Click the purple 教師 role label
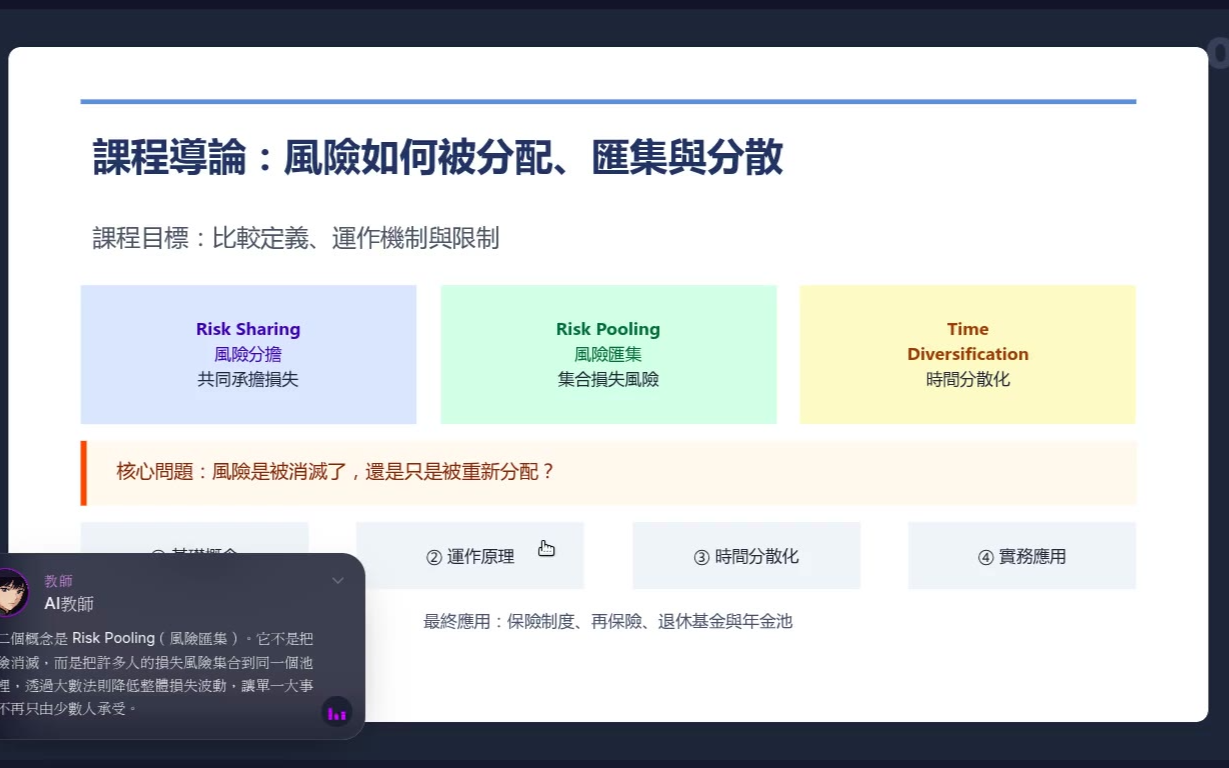1229x768 pixels. (x=58, y=581)
